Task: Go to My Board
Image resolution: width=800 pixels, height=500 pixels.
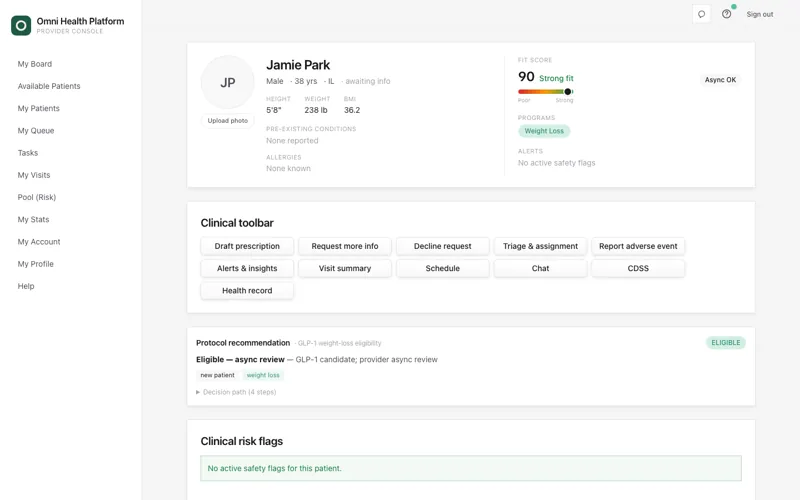Action: point(35,64)
